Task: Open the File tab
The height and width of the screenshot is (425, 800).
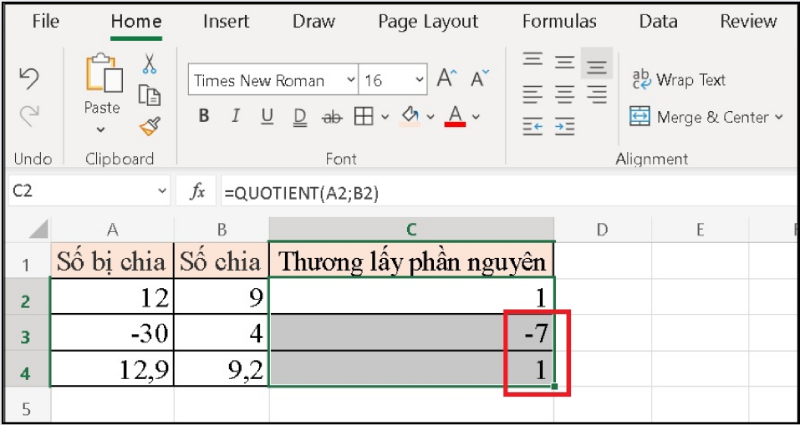Action: [45, 21]
